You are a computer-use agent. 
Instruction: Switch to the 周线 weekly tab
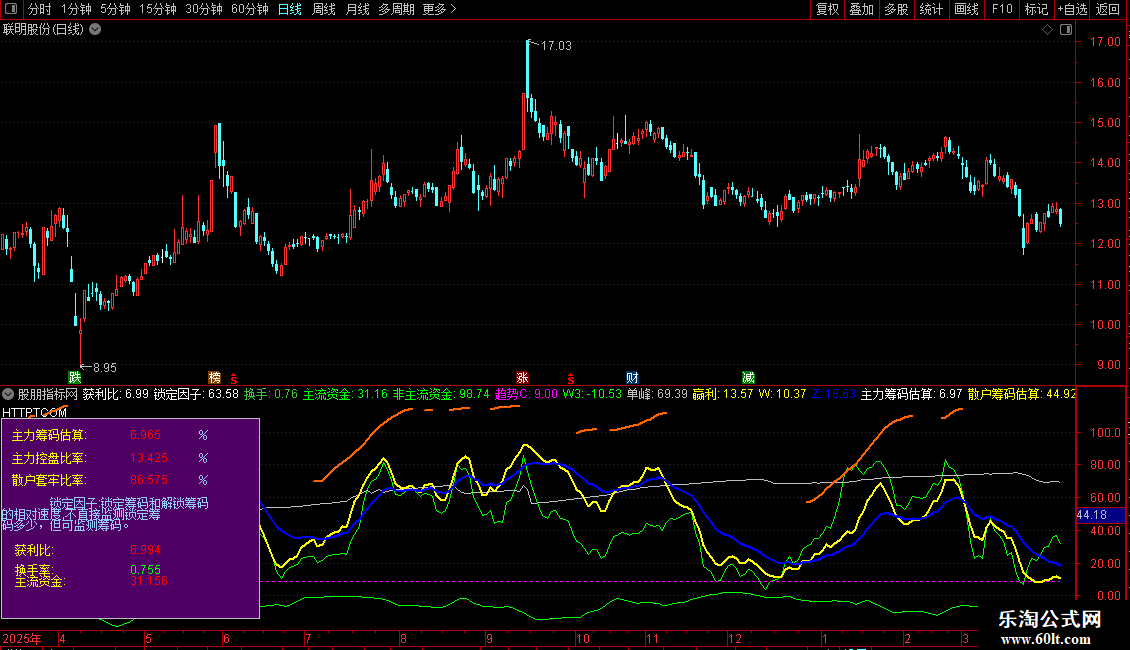[323, 10]
